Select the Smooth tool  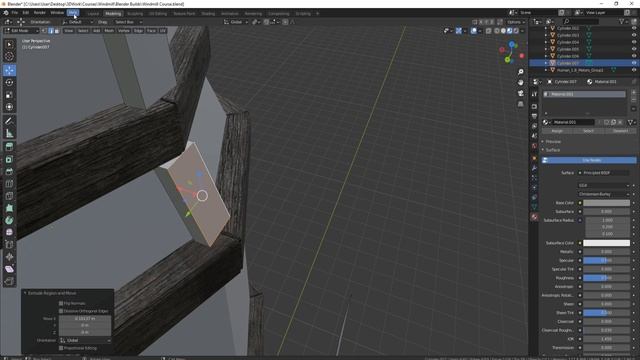click(x=9, y=232)
